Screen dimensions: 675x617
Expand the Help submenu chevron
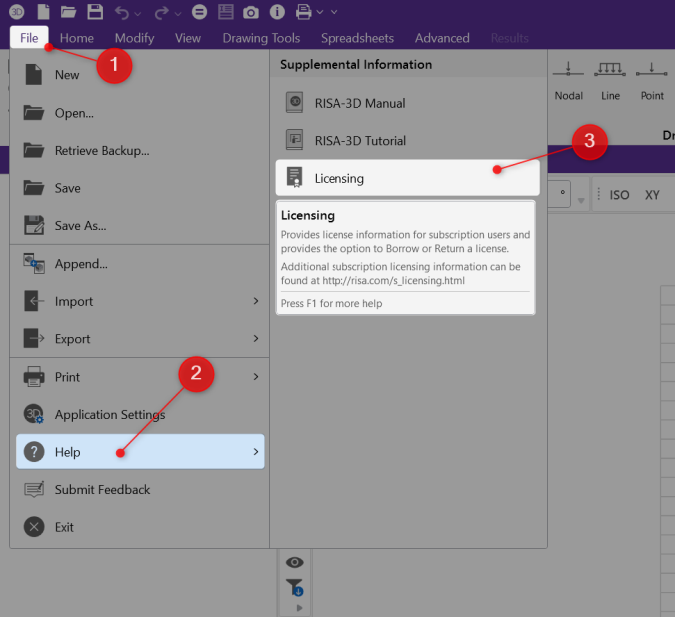tap(256, 452)
